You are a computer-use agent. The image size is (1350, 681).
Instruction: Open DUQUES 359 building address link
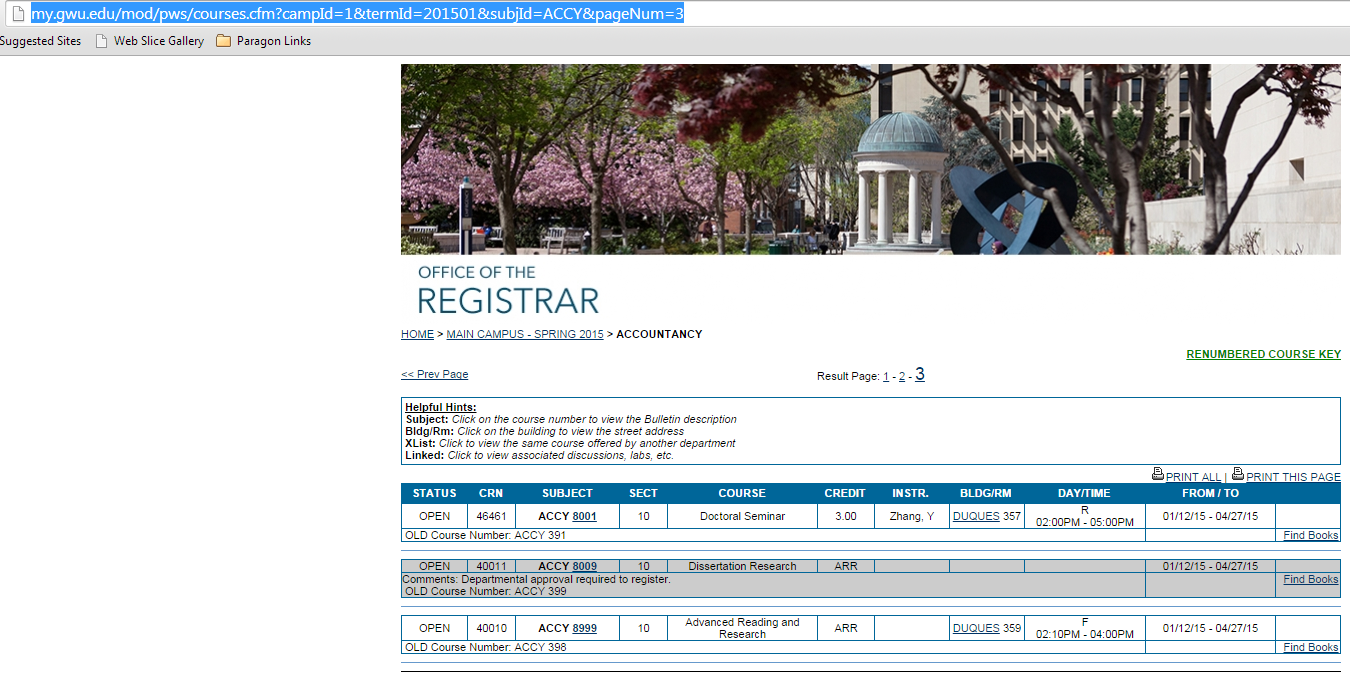976,628
